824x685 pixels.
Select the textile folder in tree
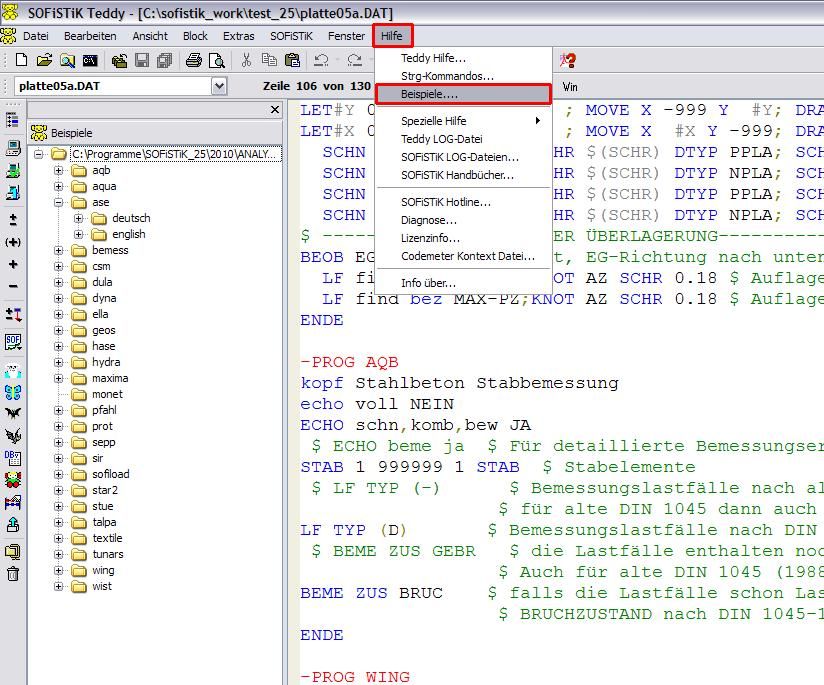point(107,538)
